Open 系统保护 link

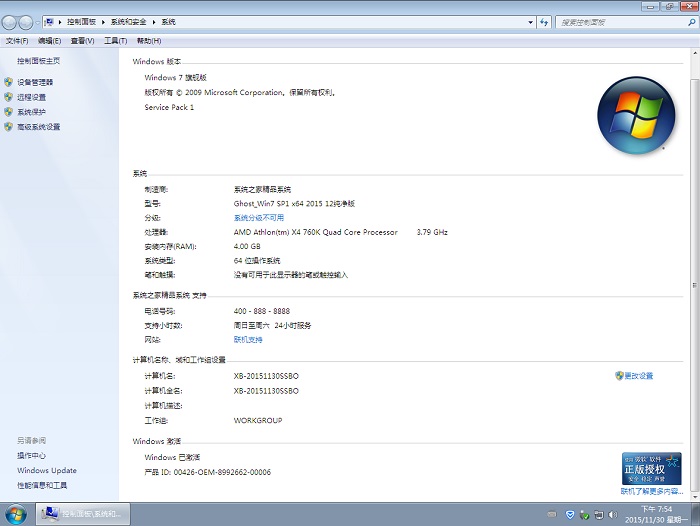click(x=31, y=112)
